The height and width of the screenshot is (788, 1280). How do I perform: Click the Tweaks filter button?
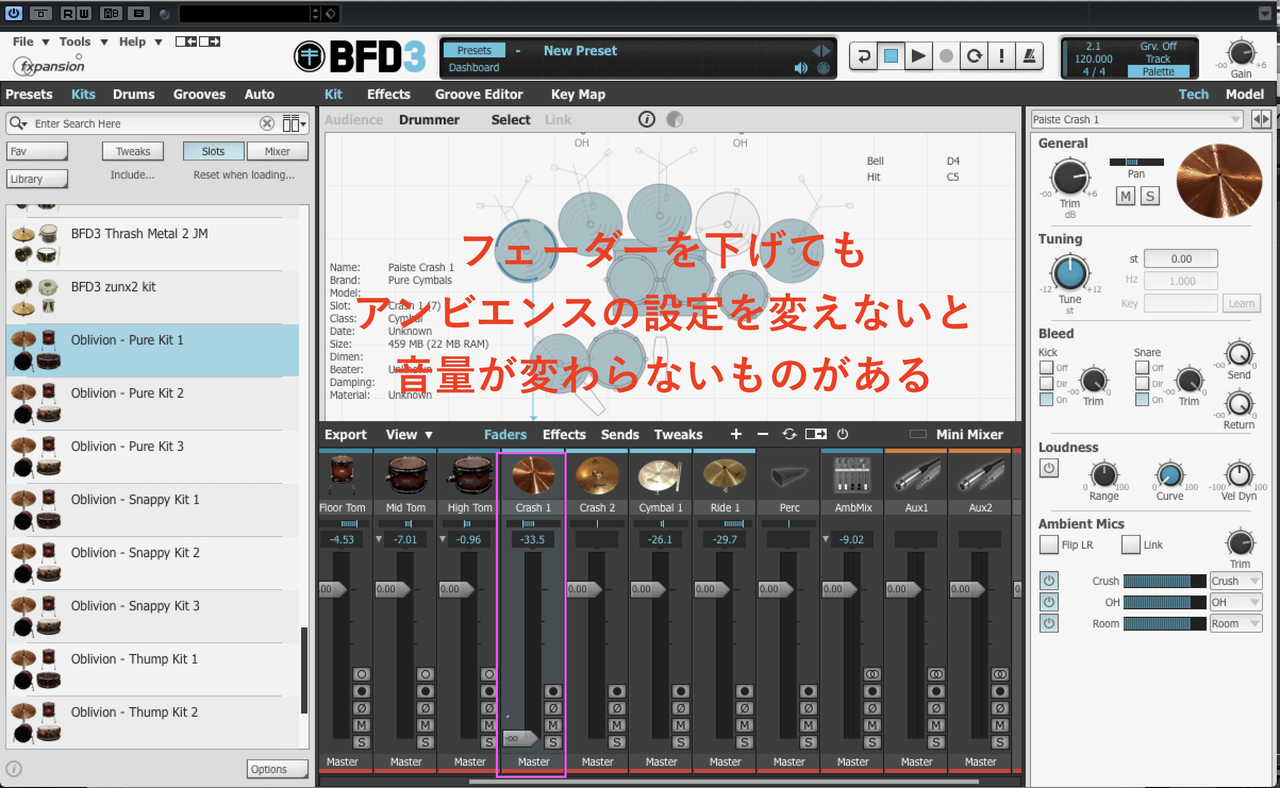(133, 151)
